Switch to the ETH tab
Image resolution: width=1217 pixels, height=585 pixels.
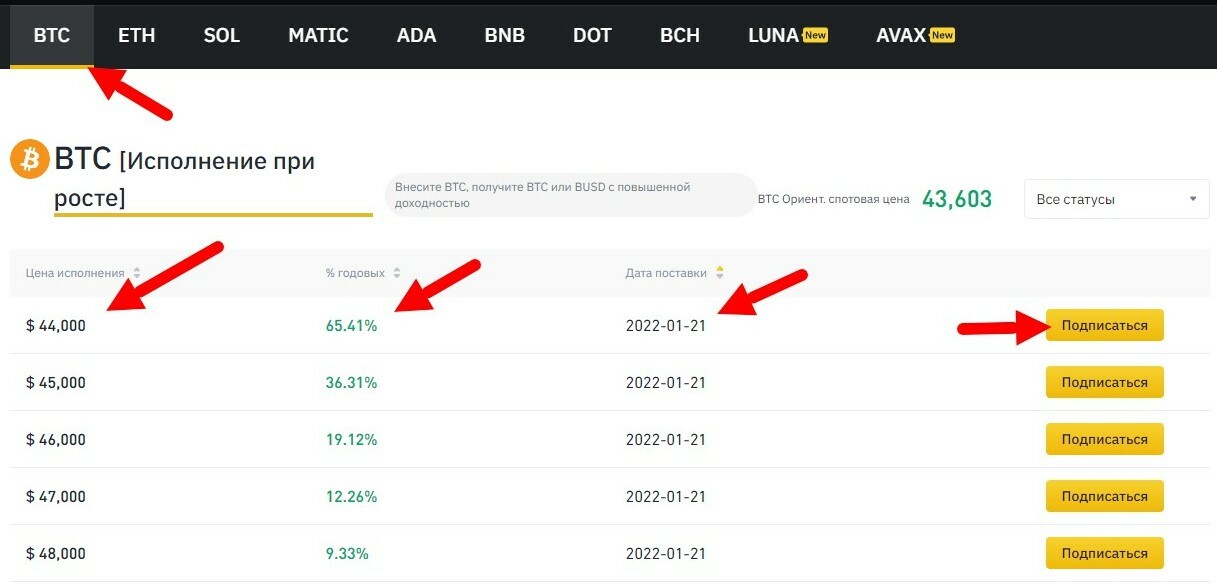point(136,35)
